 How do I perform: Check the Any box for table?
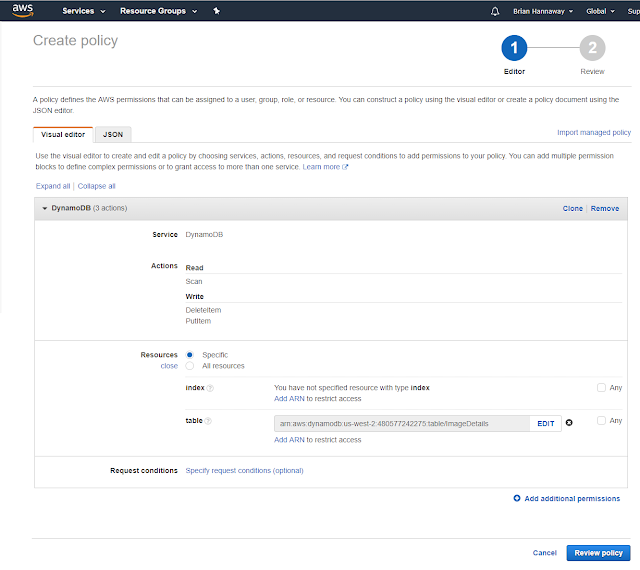click(x=601, y=420)
